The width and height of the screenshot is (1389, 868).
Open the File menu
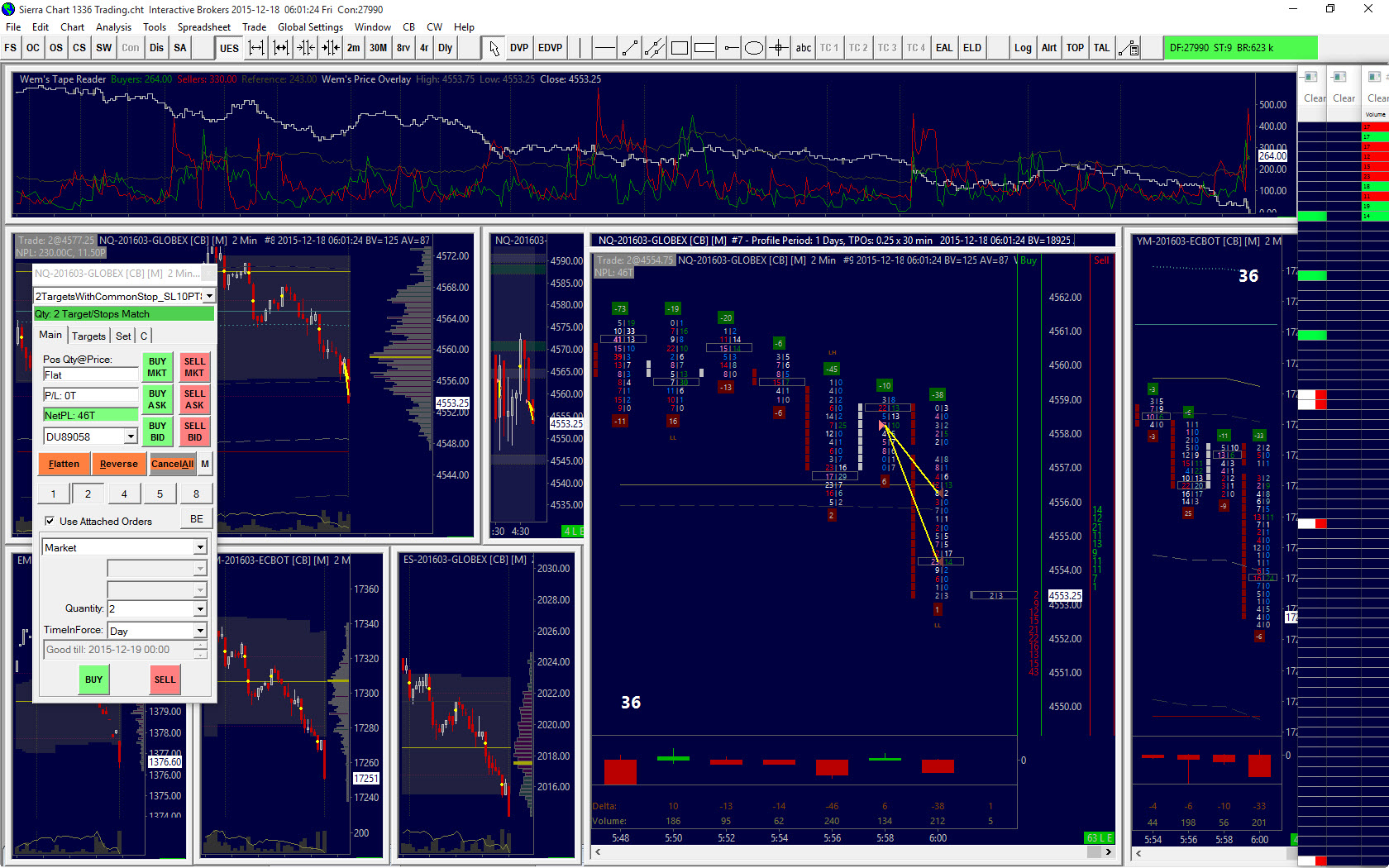pos(13,27)
